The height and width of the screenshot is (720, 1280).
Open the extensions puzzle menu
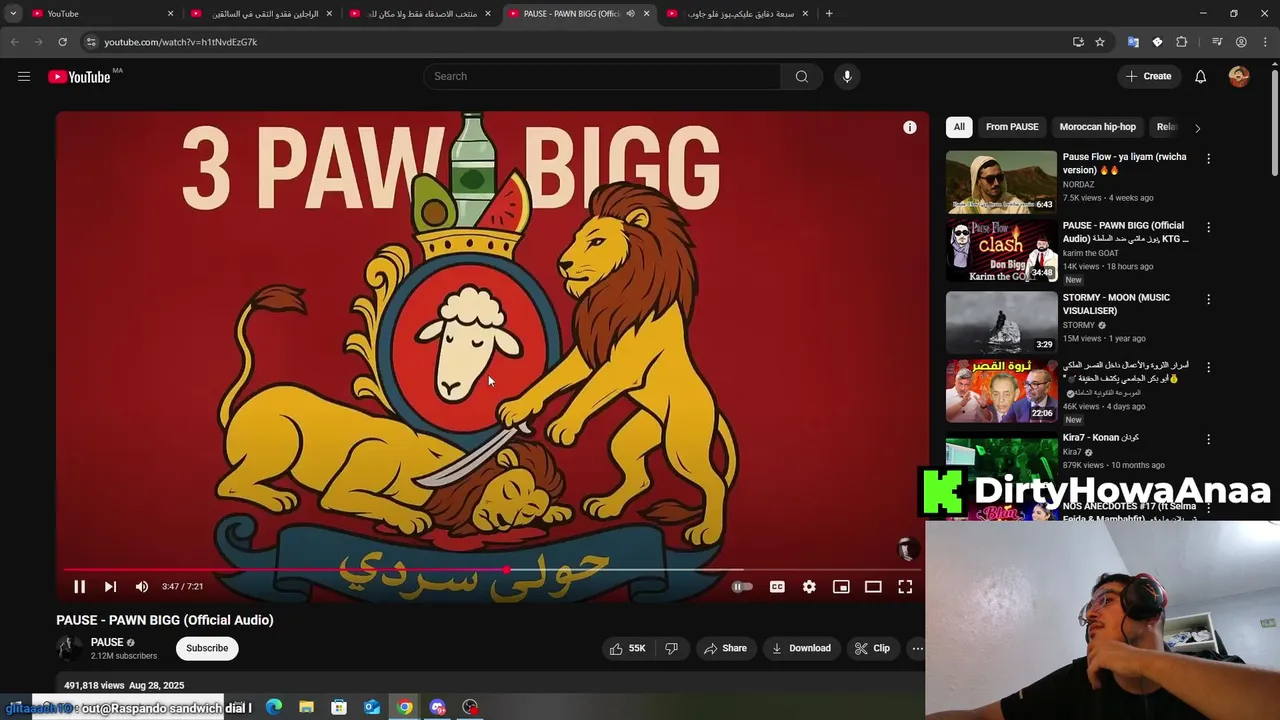point(1181,42)
